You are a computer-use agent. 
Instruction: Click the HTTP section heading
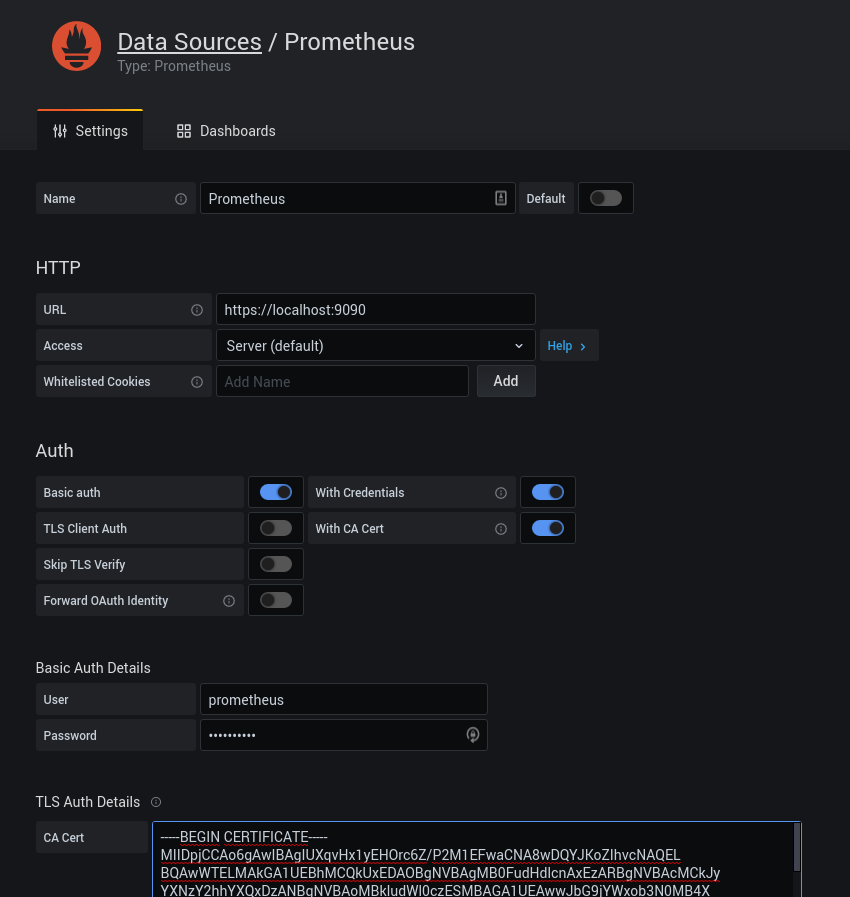coord(58,268)
